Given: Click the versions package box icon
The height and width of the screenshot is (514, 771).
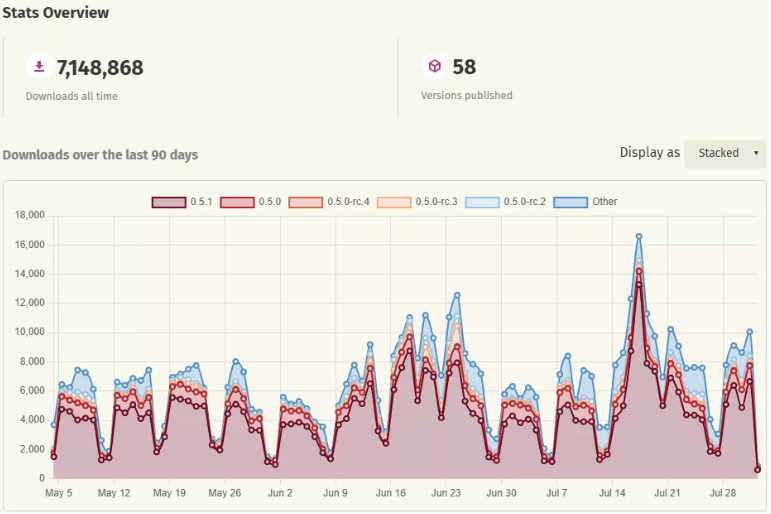Looking at the screenshot, I should (435, 67).
